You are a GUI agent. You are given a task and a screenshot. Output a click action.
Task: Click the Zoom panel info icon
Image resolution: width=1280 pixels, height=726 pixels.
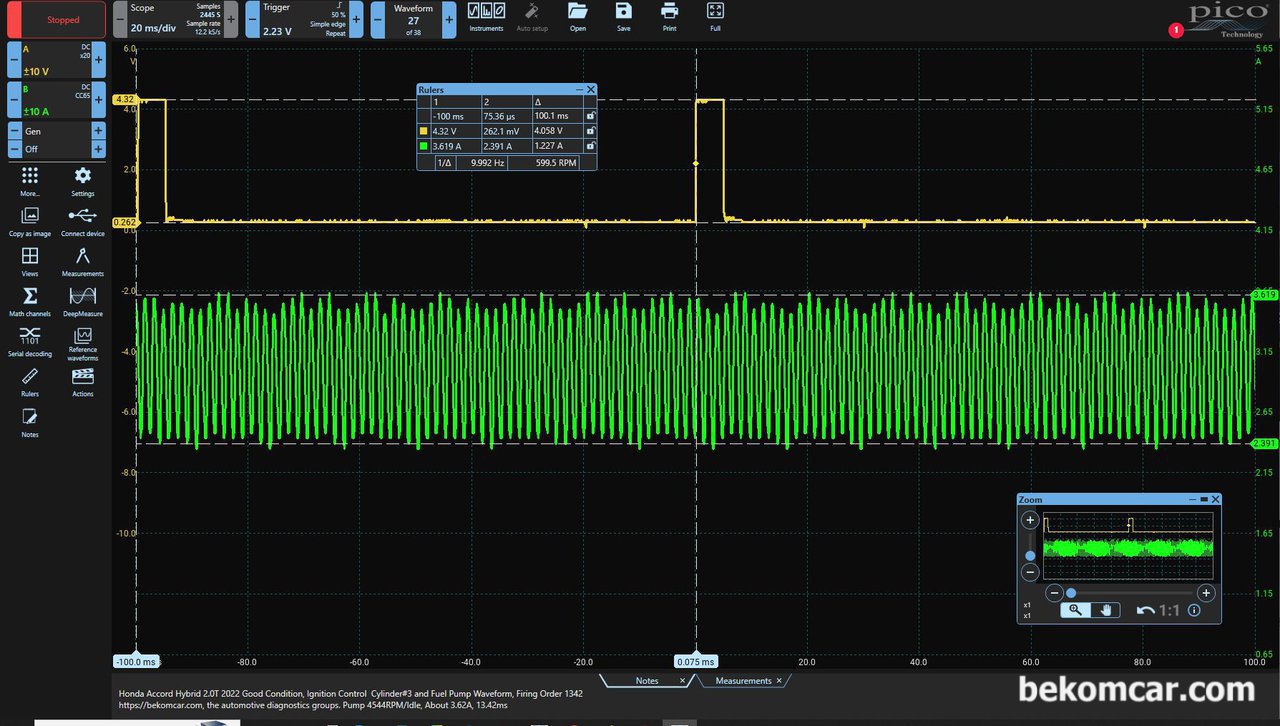[1194, 610]
